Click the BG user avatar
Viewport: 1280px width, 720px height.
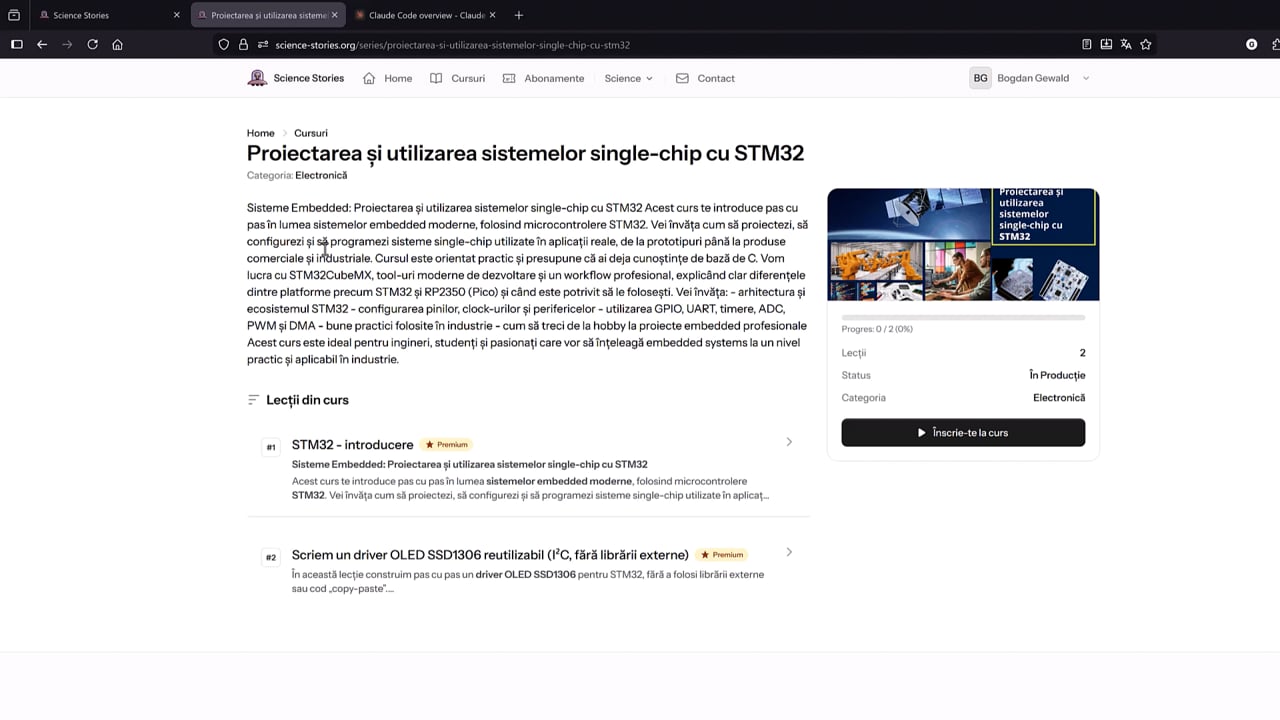pos(980,78)
